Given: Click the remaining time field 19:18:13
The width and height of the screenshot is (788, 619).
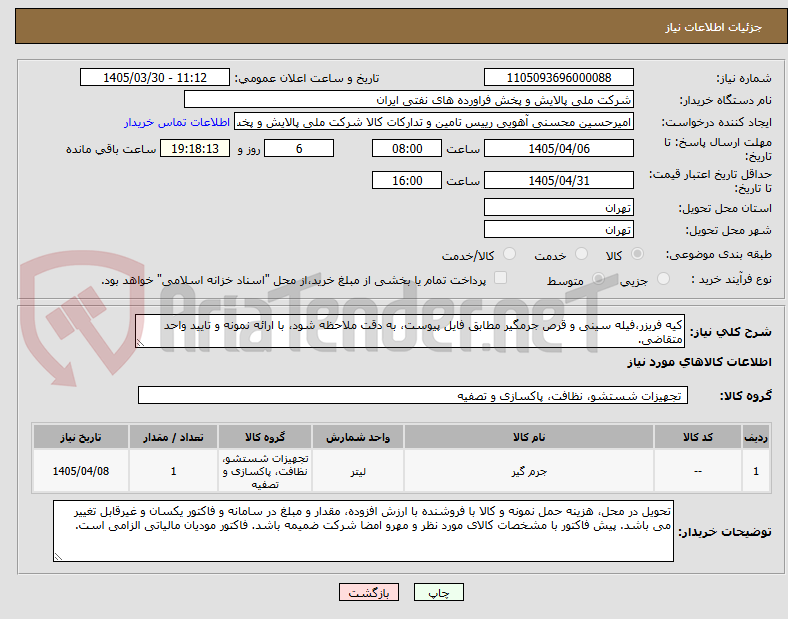Looking at the screenshot, I should pyautogui.click(x=195, y=148).
